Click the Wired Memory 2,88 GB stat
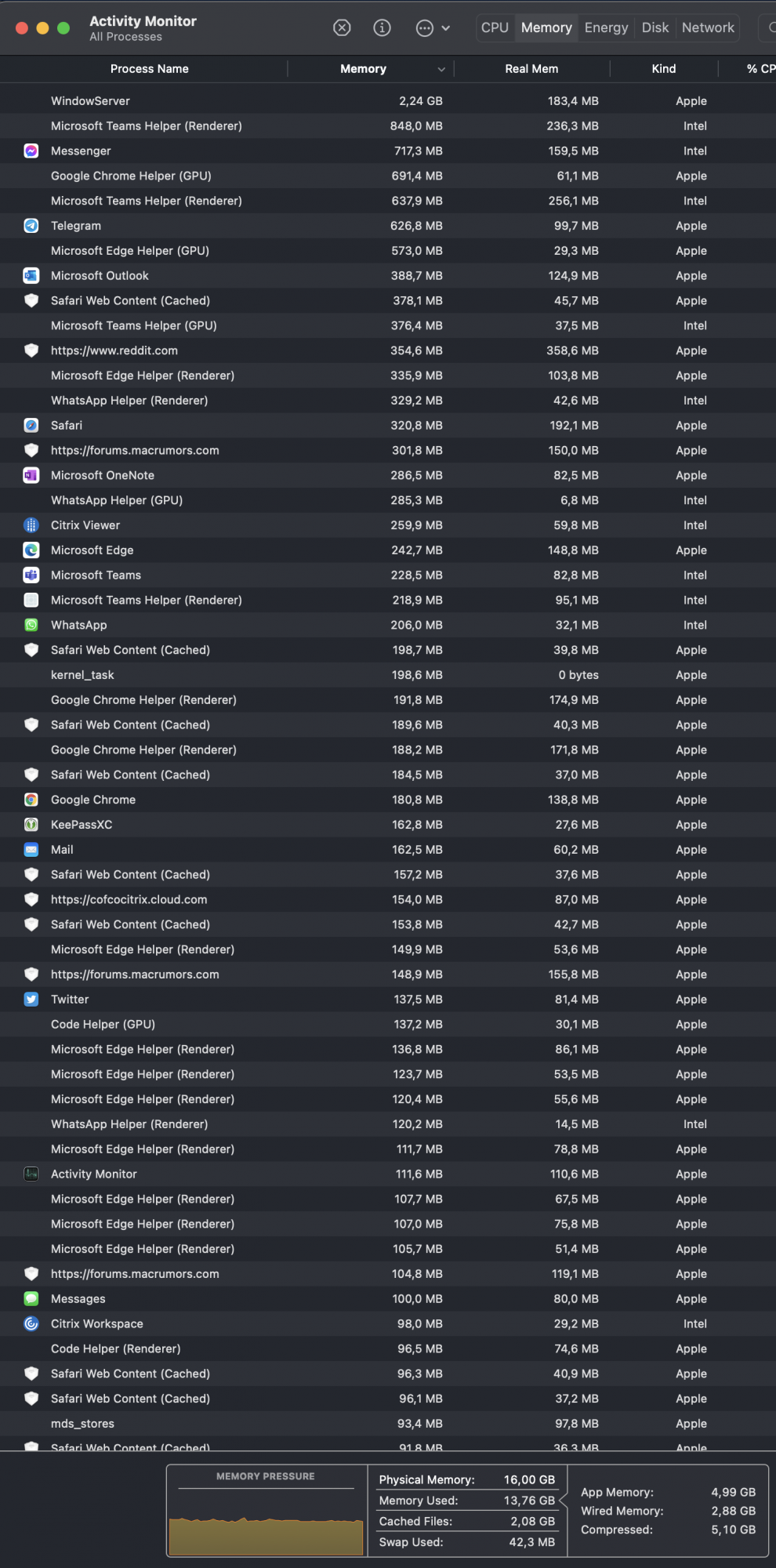Image resolution: width=776 pixels, height=1568 pixels. click(x=668, y=1511)
